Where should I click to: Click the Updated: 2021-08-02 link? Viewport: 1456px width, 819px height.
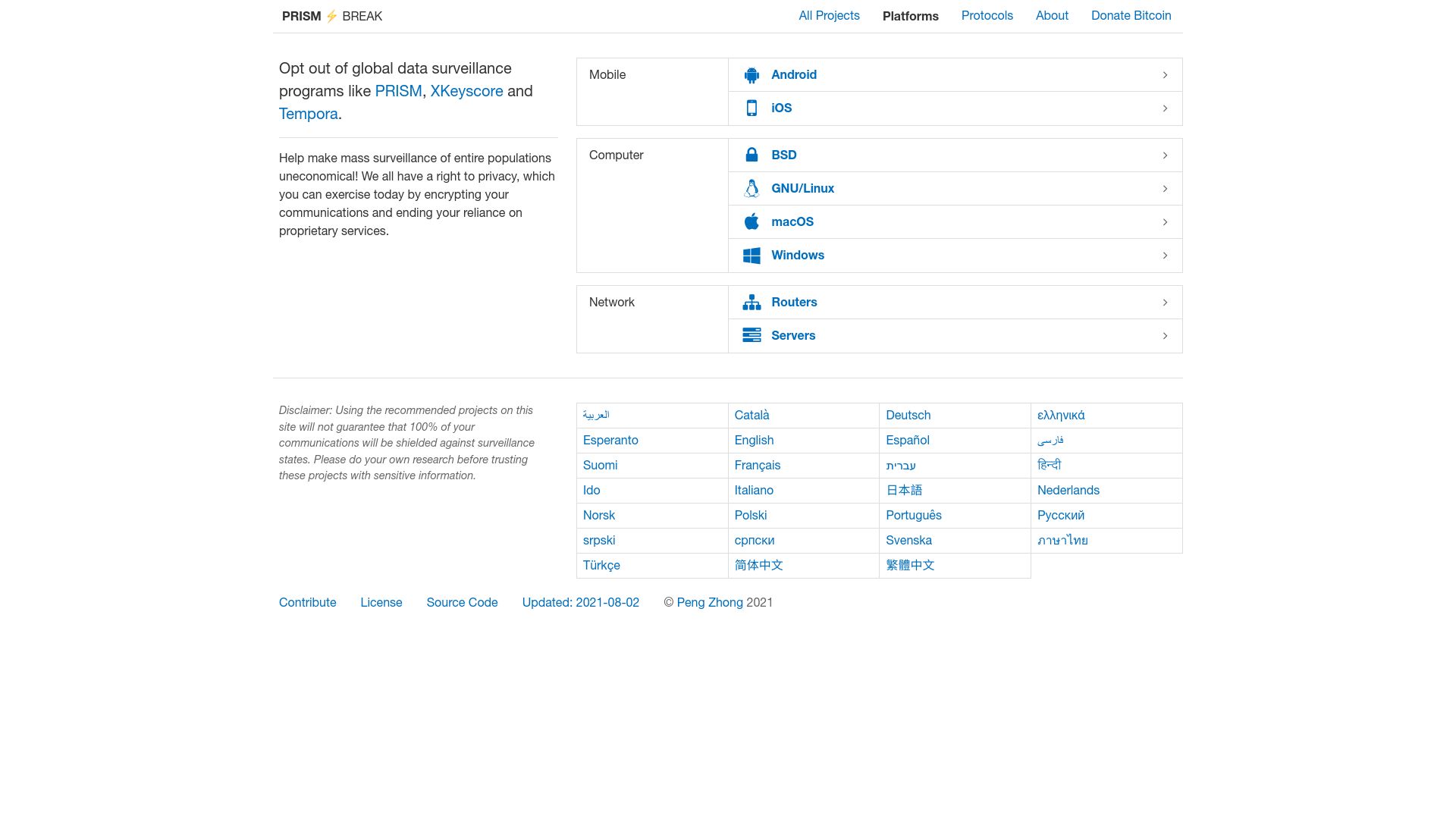click(x=580, y=603)
